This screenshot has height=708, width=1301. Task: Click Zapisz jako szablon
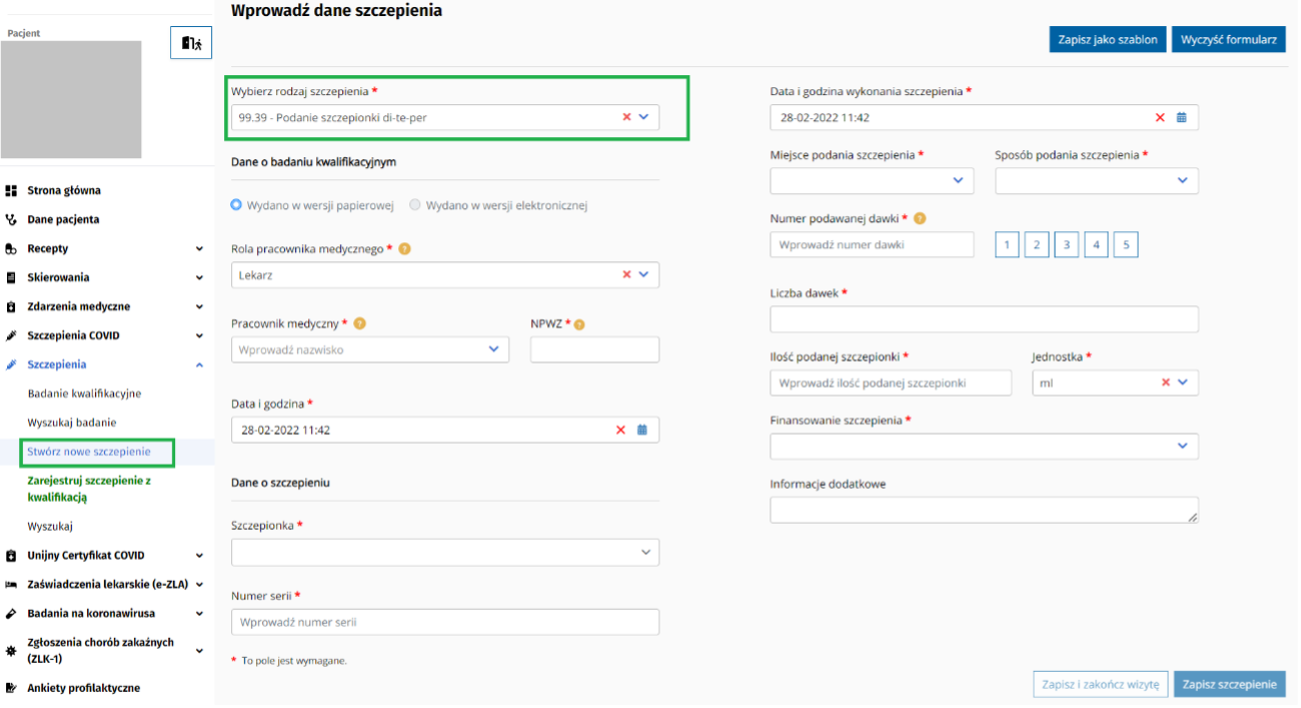1107,39
